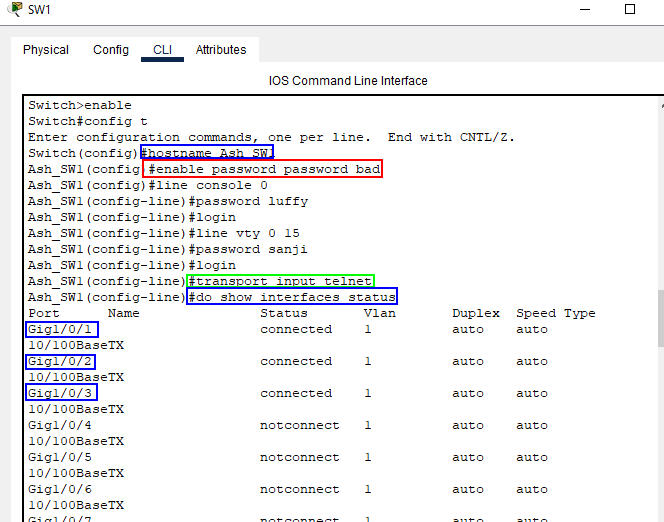Click the 'Port' column header
Screen dimensions: 664x522
44,313
